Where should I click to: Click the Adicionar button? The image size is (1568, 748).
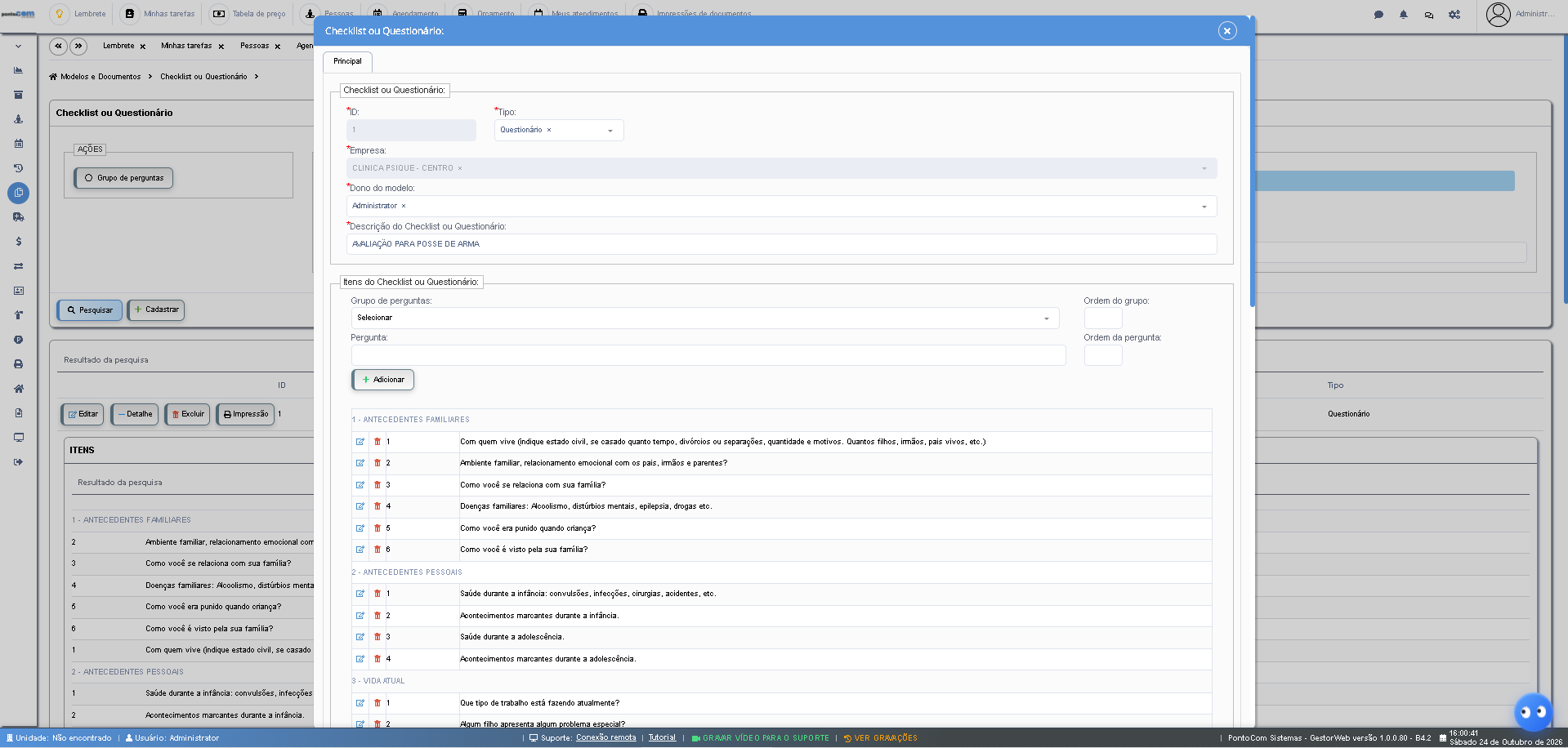click(382, 380)
